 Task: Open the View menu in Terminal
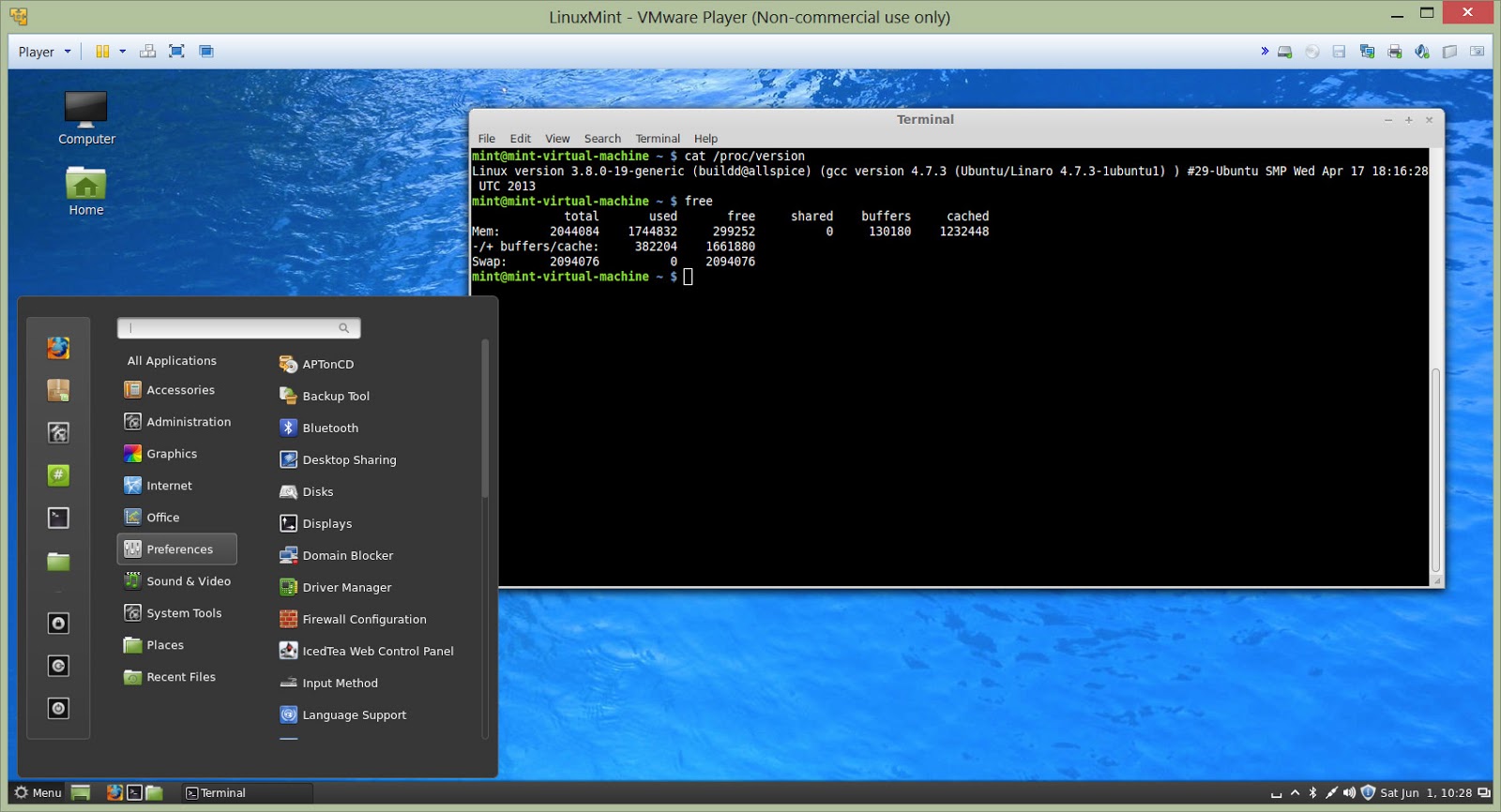(557, 138)
